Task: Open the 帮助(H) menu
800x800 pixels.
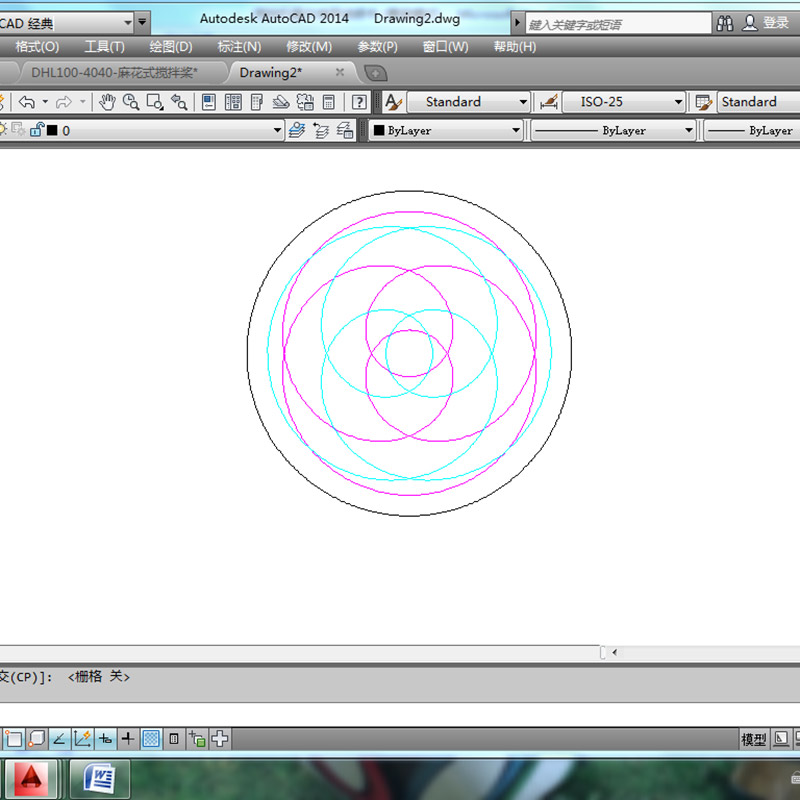Action: (x=515, y=47)
